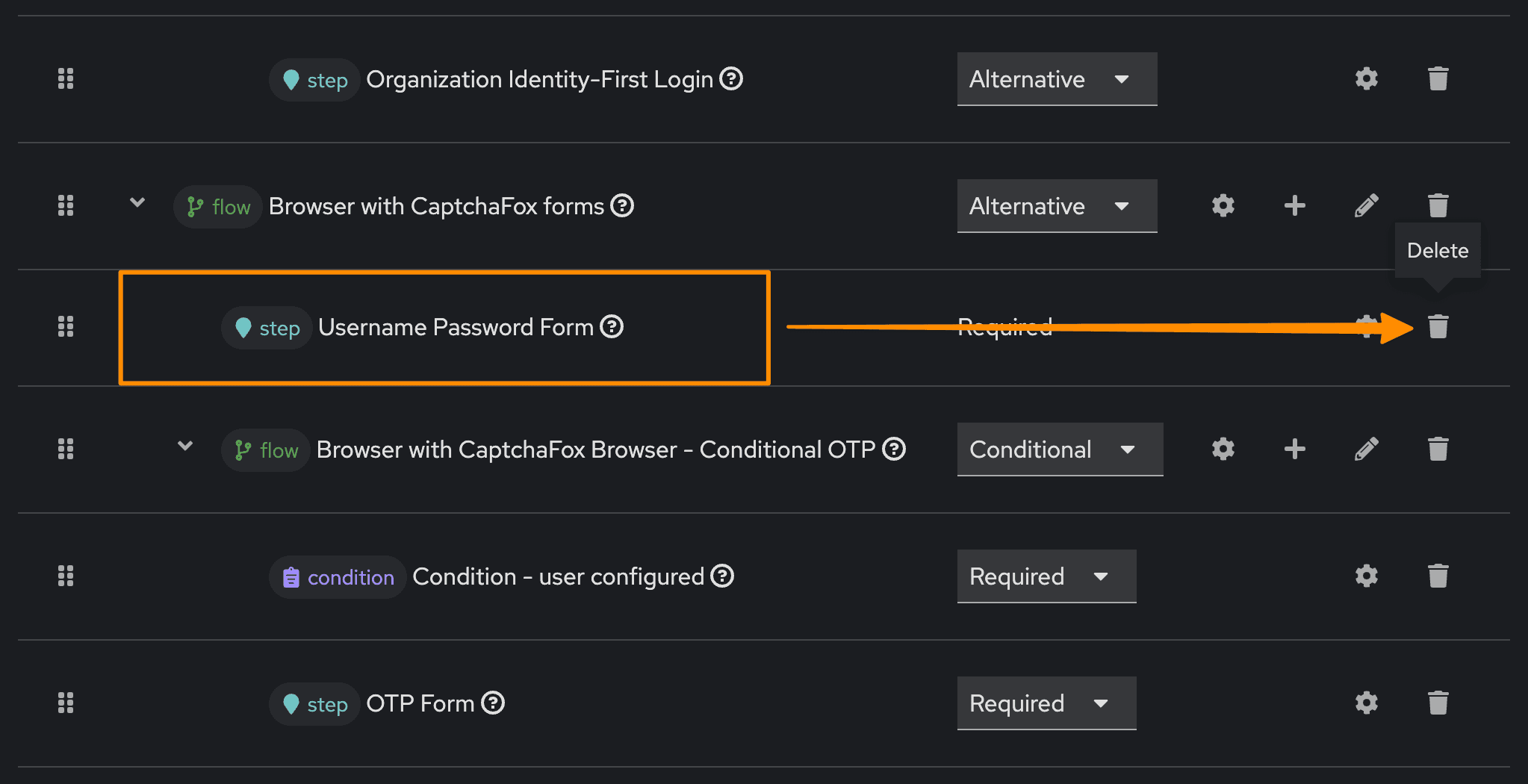1528x784 pixels.
Task: Click help icon beside Username Password Form
Action: point(612,327)
